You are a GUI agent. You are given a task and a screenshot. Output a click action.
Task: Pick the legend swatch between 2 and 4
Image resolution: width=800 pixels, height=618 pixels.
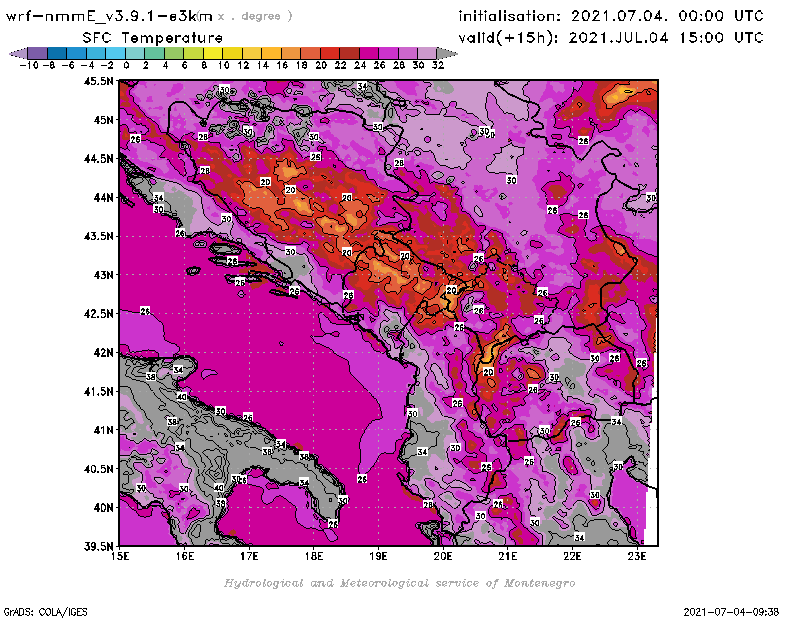click(x=155, y=53)
